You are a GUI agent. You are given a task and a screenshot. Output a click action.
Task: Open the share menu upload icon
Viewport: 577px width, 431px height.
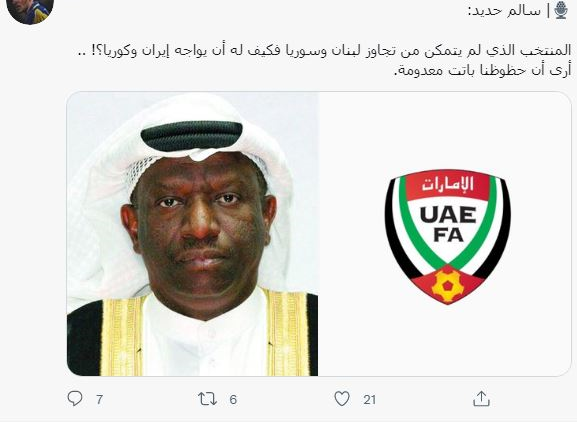coord(481,399)
